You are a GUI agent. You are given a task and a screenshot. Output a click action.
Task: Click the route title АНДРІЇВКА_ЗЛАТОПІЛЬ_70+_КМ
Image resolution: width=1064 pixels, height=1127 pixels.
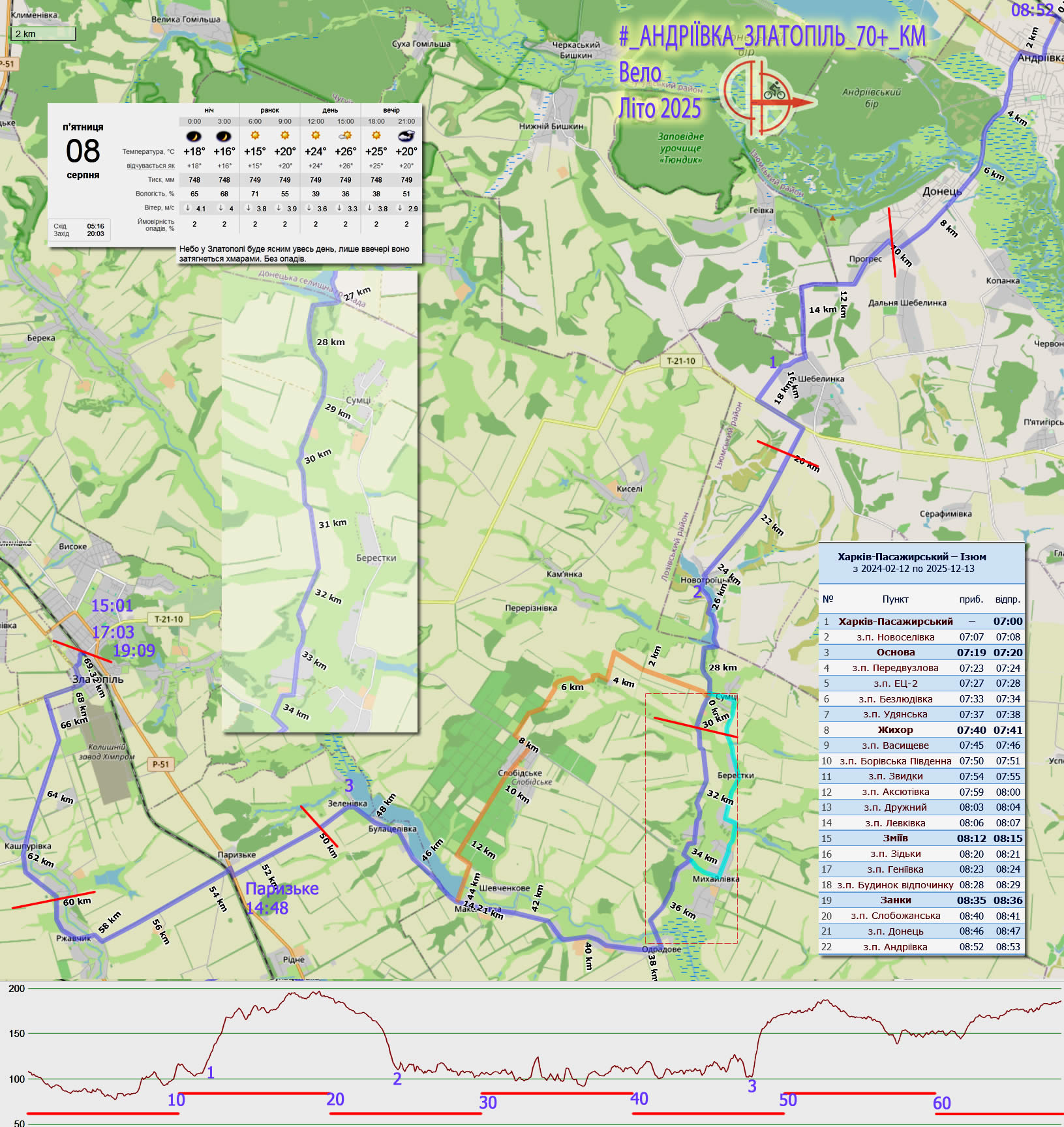772,37
